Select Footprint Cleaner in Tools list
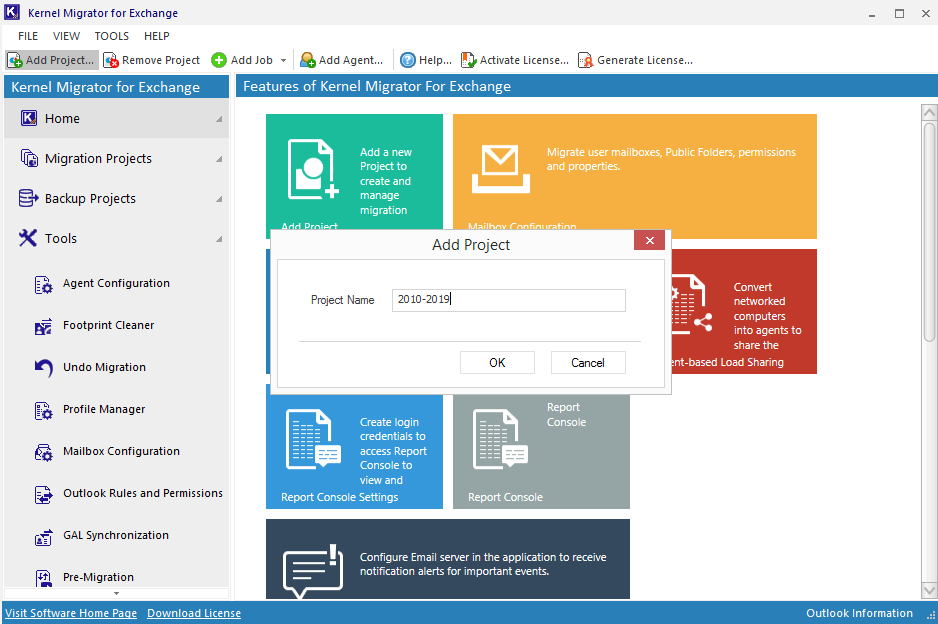The image size is (938, 624). pos(109,325)
